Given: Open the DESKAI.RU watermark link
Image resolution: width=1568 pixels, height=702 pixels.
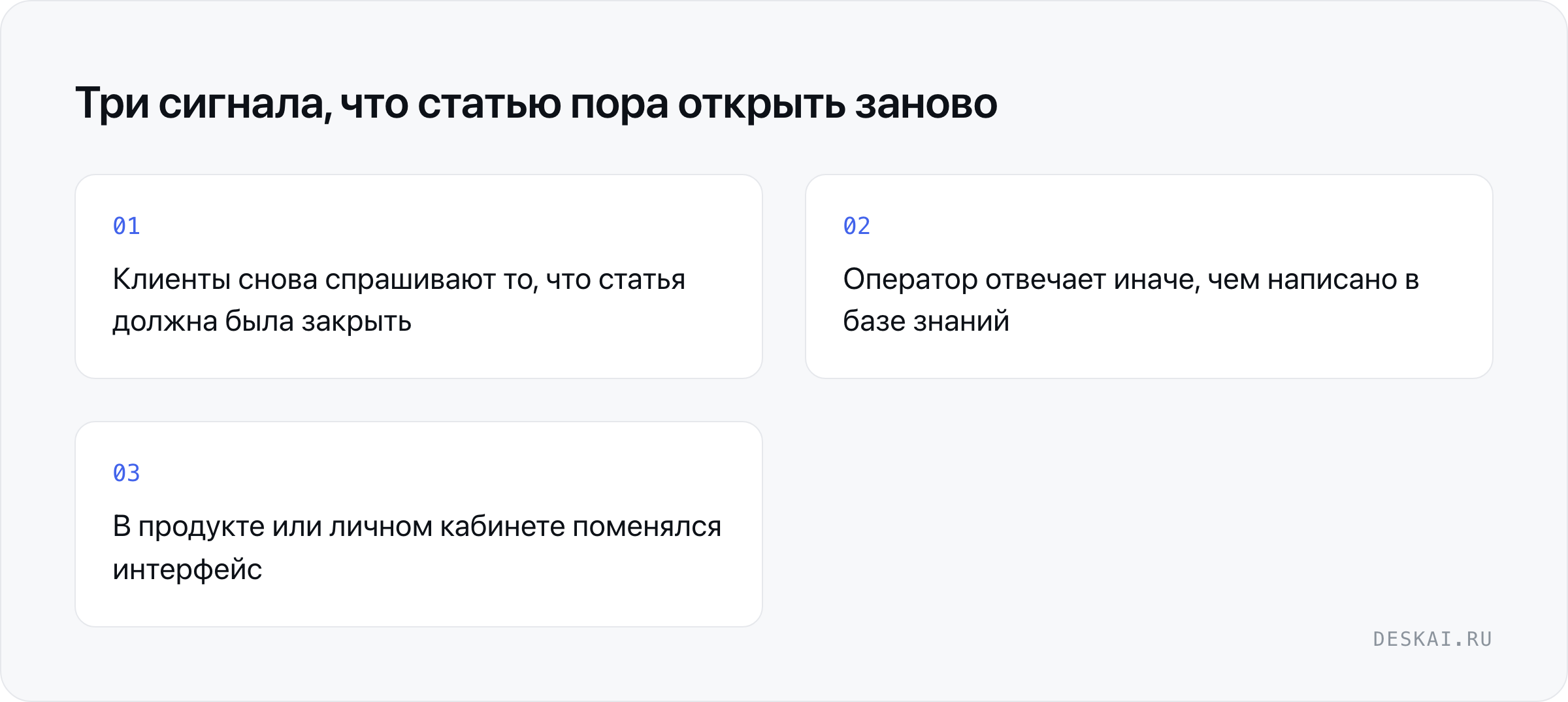Looking at the screenshot, I should pyautogui.click(x=1433, y=639).
